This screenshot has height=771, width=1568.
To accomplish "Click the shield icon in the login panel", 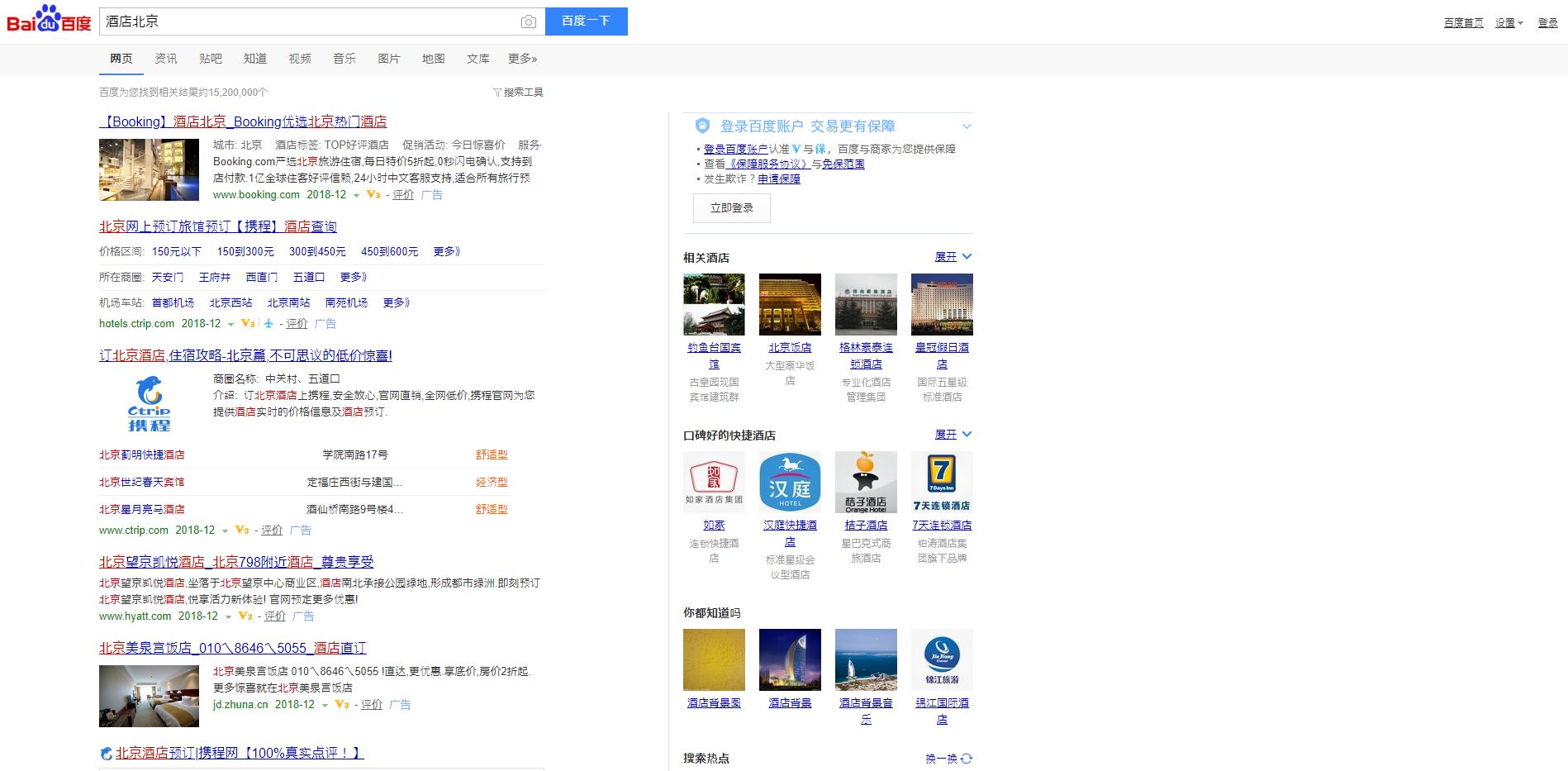I will coord(702,126).
